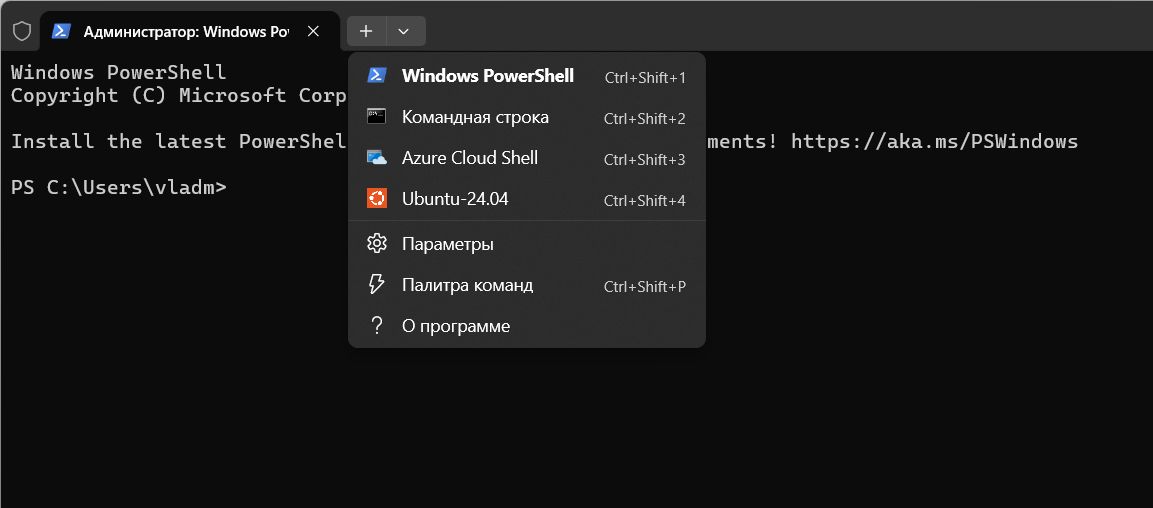Click the question mark icon for О программе
The image size is (1153, 508).
(376, 326)
